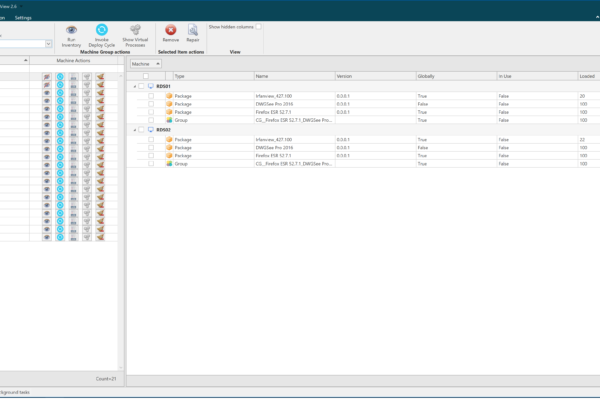Check the RDS01 machine checkbox
600x400 pixels.
pyautogui.click(x=141, y=86)
